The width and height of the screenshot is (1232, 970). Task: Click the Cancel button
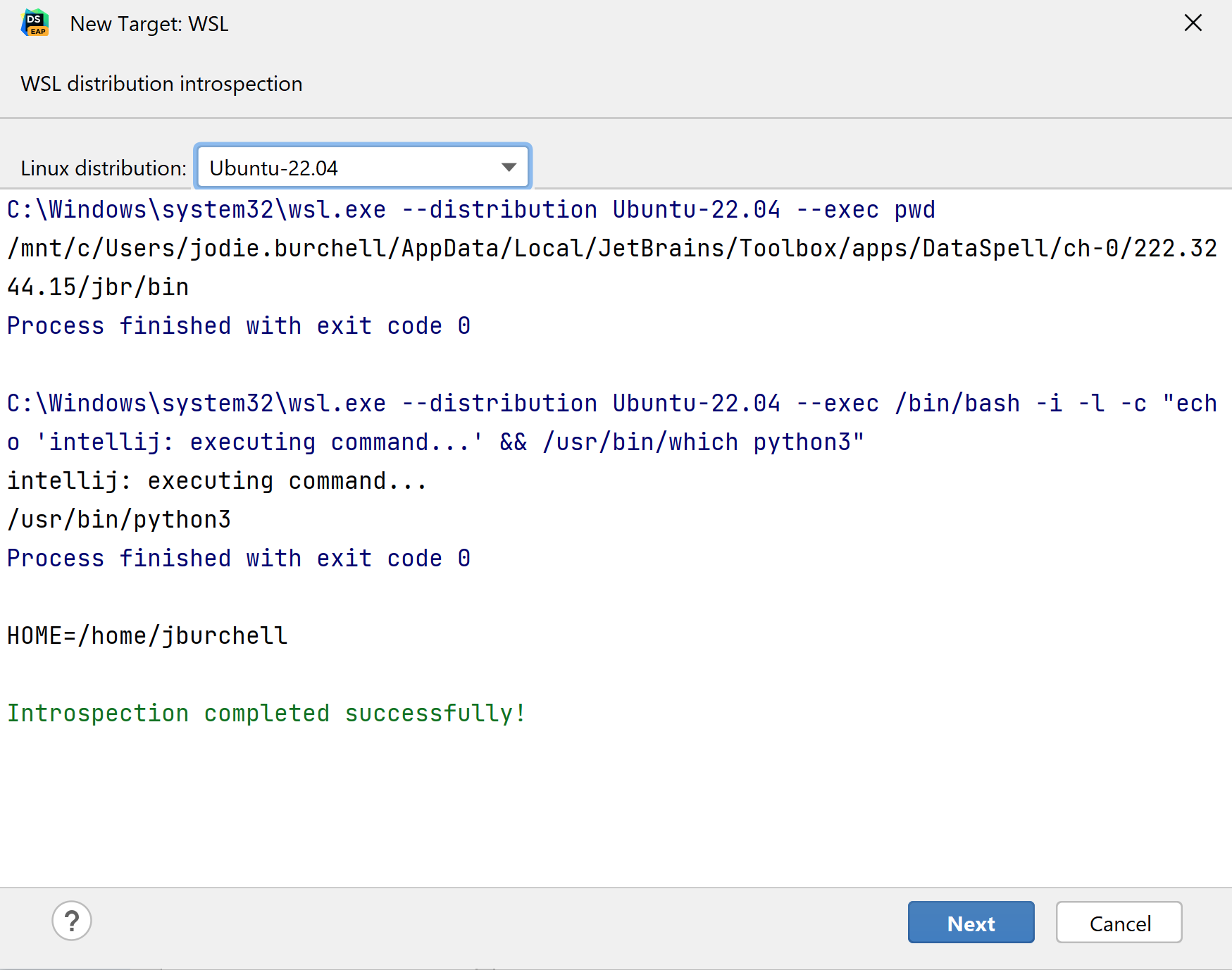[x=1119, y=922]
